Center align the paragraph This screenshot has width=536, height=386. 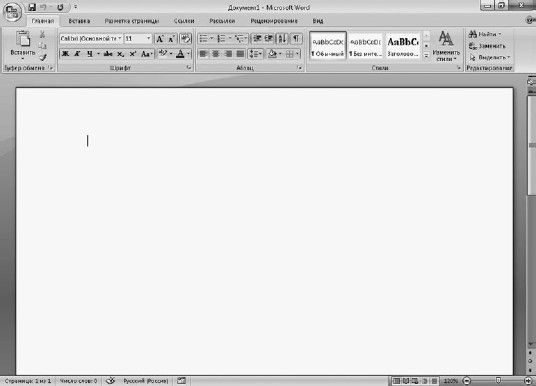click(216, 54)
